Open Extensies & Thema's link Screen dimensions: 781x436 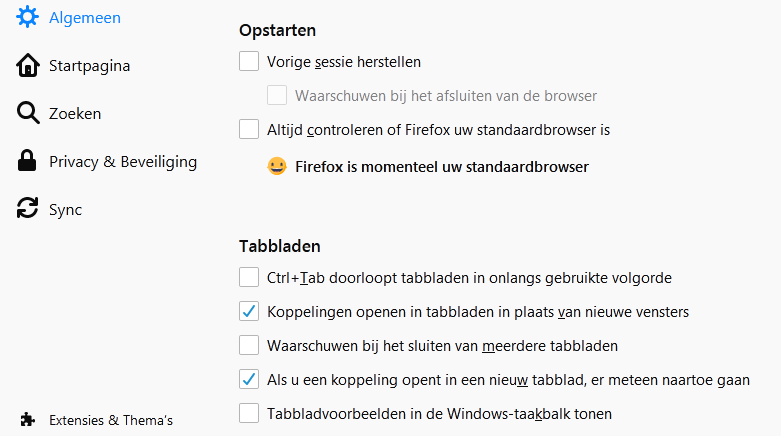point(111,420)
